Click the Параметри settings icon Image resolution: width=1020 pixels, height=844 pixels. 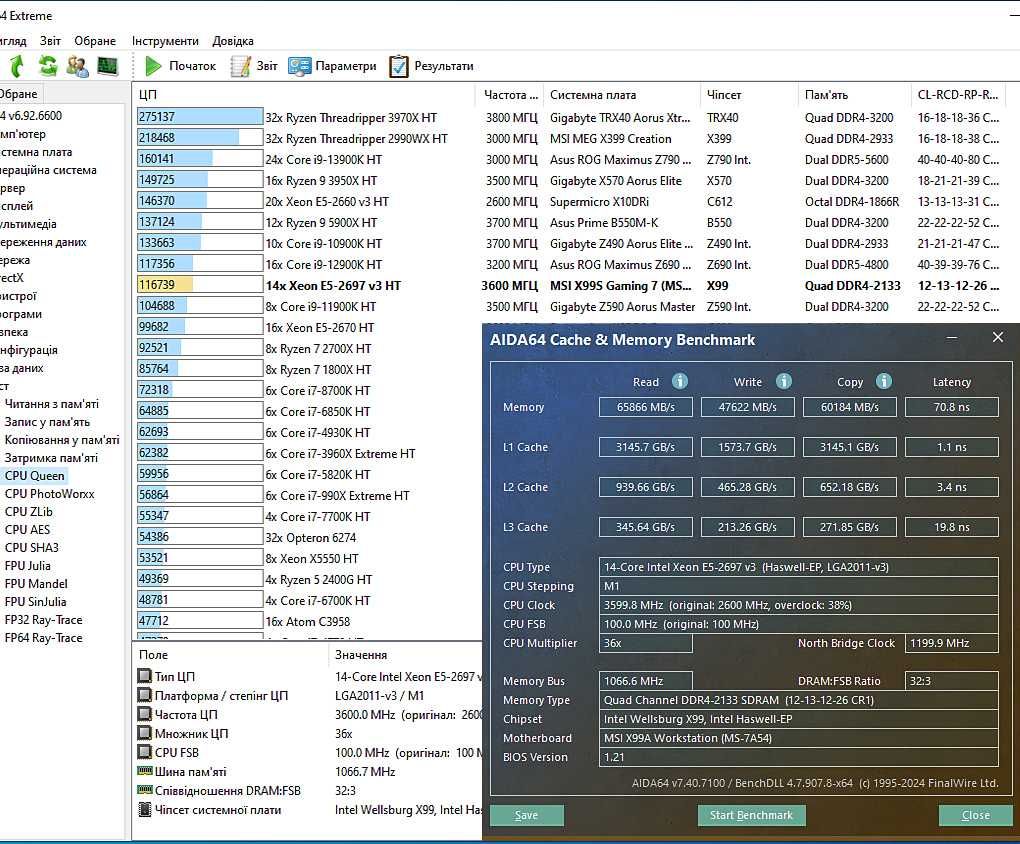(x=299, y=66)
